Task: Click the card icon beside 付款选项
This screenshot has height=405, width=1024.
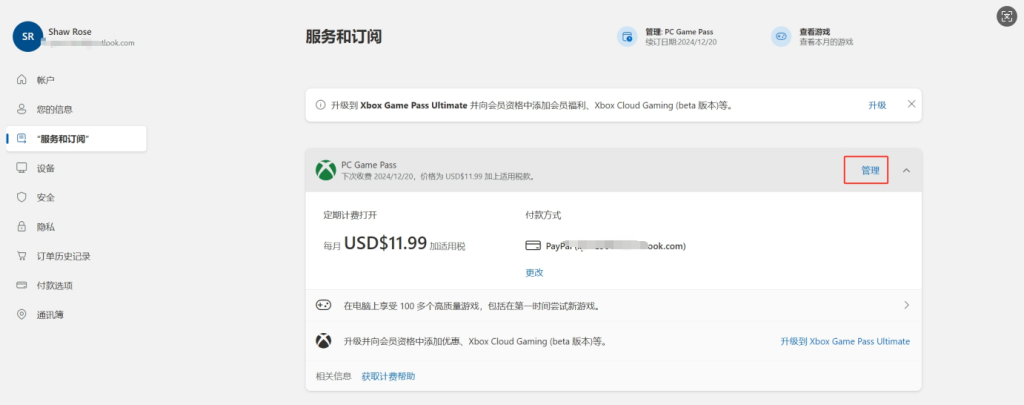Action: pyautogui.click(x=22, y=285)
